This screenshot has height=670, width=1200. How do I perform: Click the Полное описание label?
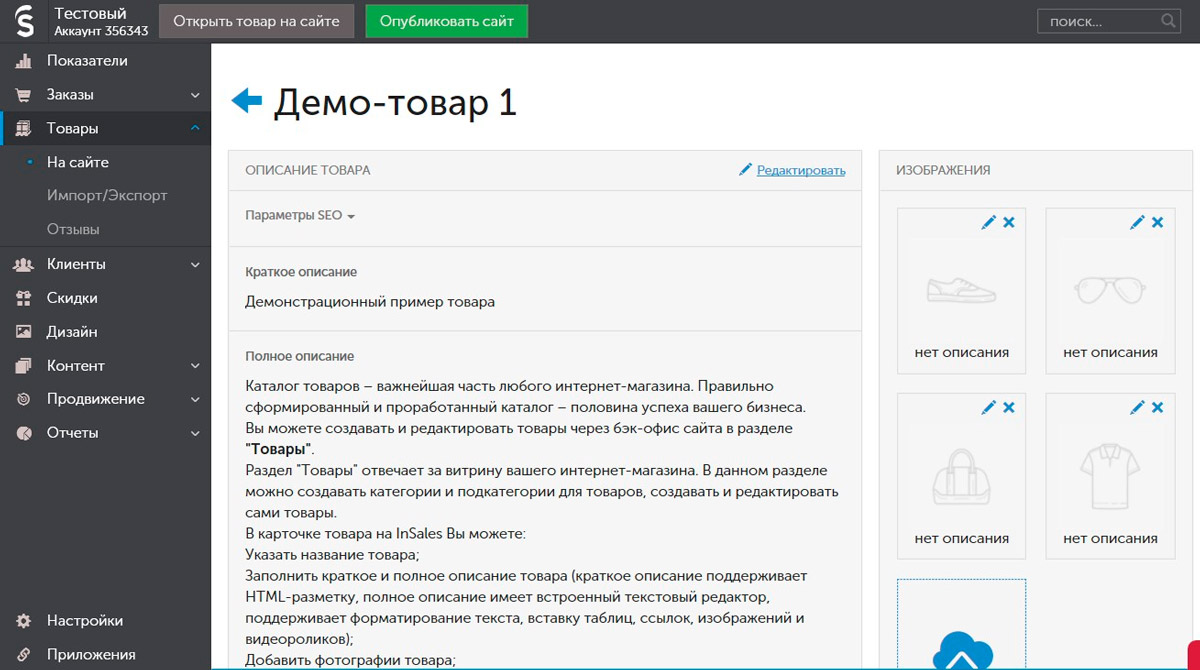(x=300, y=356)
